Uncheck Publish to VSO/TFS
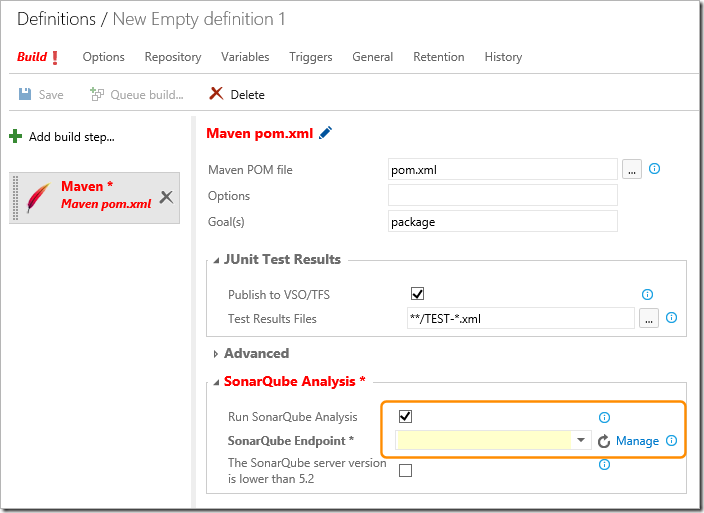This screenshot has height=513, width=704. pyautogui.click(x=417, y=294)
